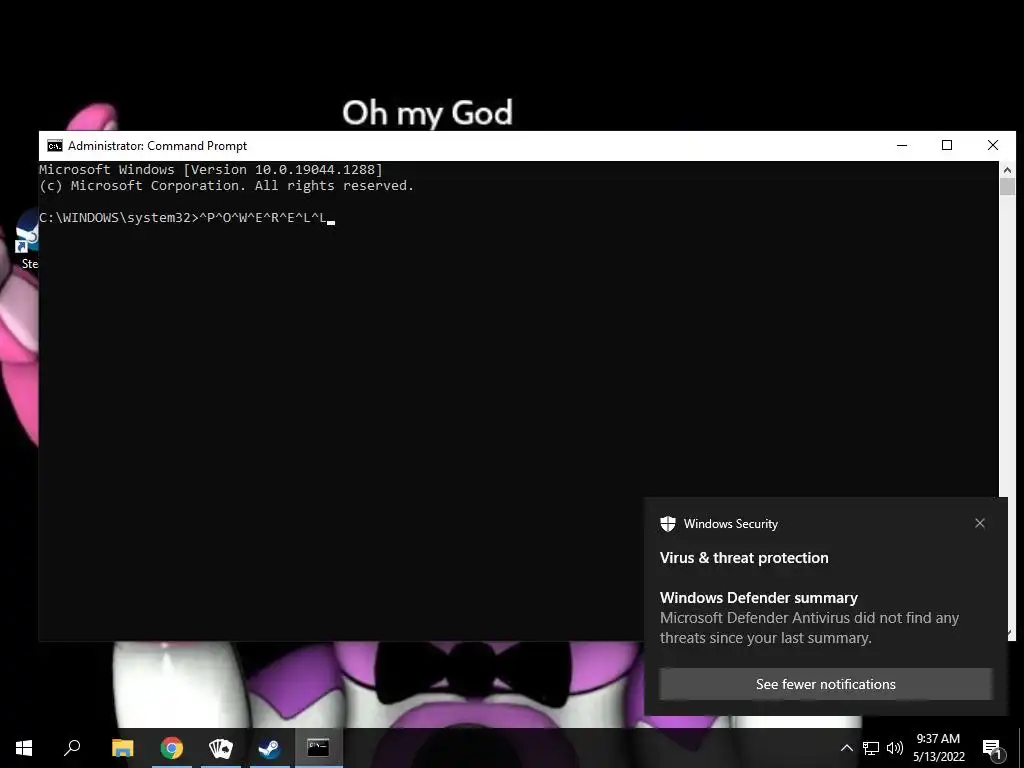Open taskbar search magnifier

click(72, 748)
